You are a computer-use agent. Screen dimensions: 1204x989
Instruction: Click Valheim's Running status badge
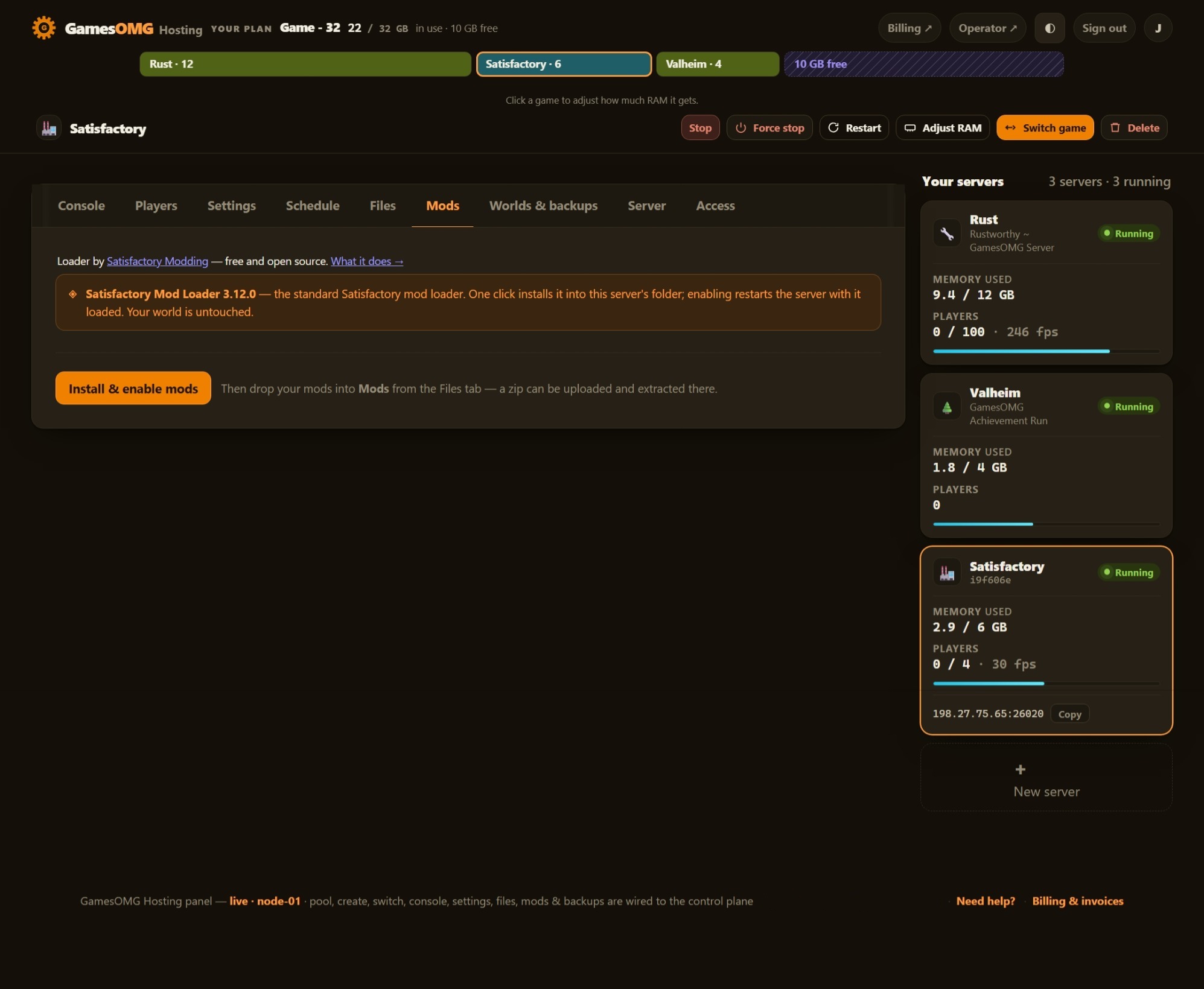click(x=1128, y=407)
